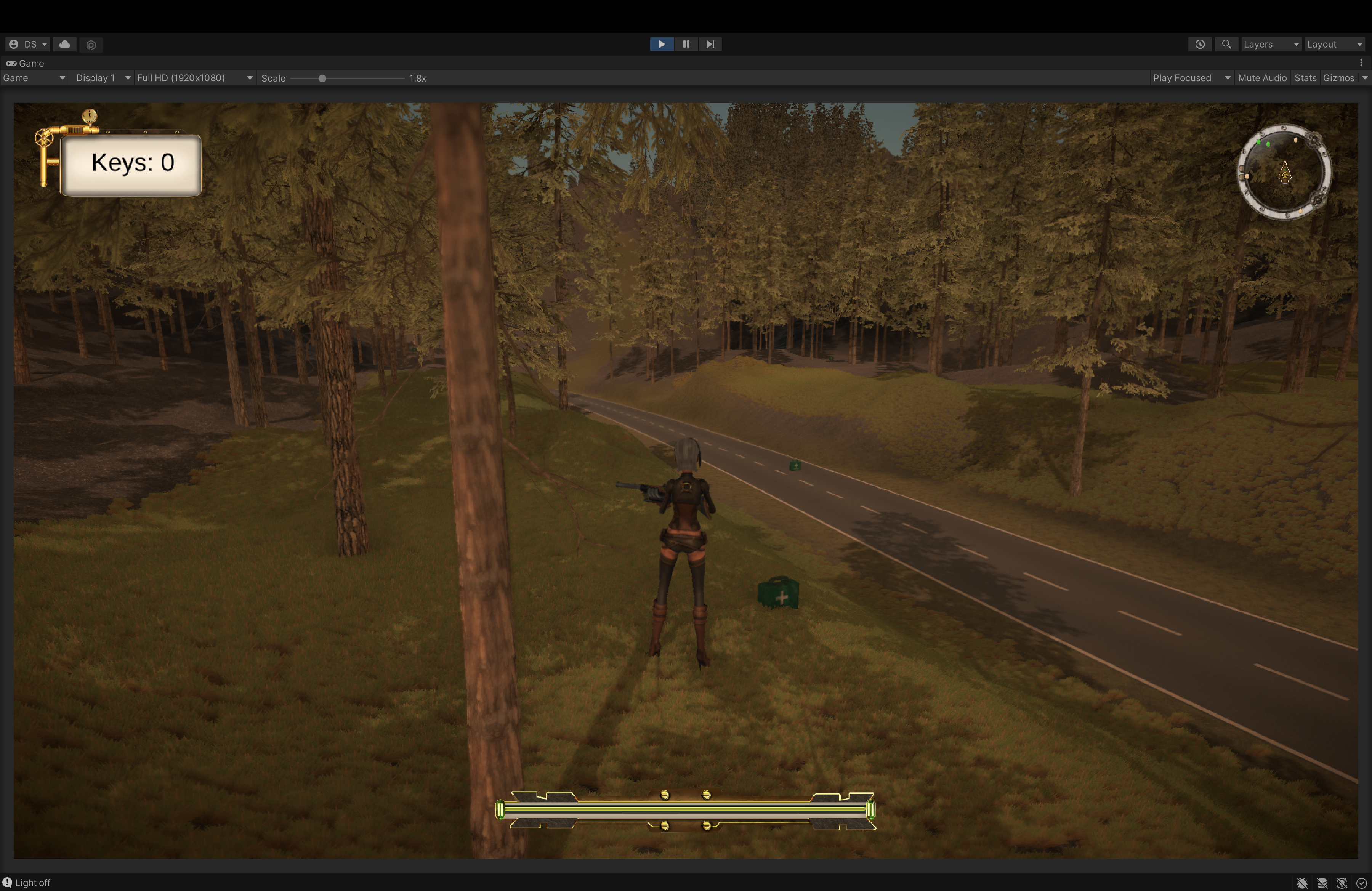The height and width of the screenshot is (891, 1372).
Task: Click the auto lighting generation icon
Action: click(x=1342, y=883)
